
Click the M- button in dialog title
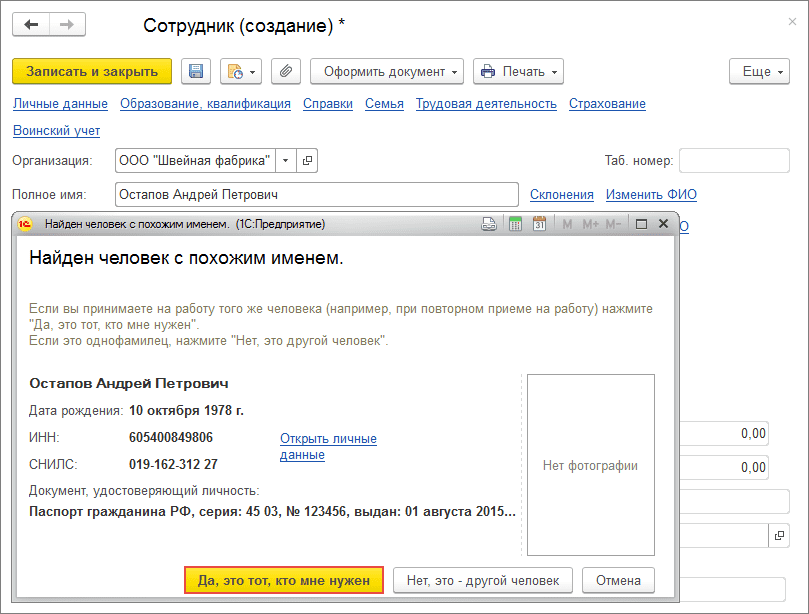click(x=613, y=224)
